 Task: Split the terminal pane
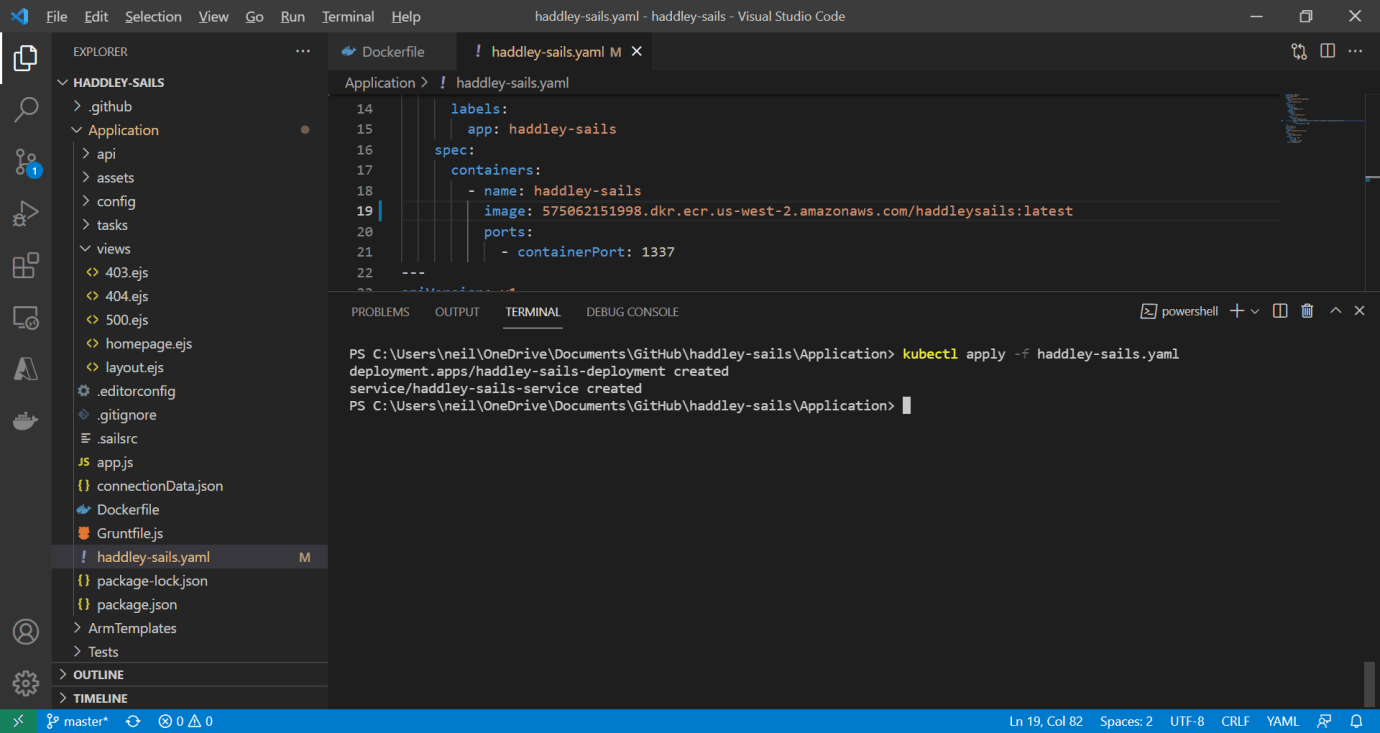tap(1280, 311)
